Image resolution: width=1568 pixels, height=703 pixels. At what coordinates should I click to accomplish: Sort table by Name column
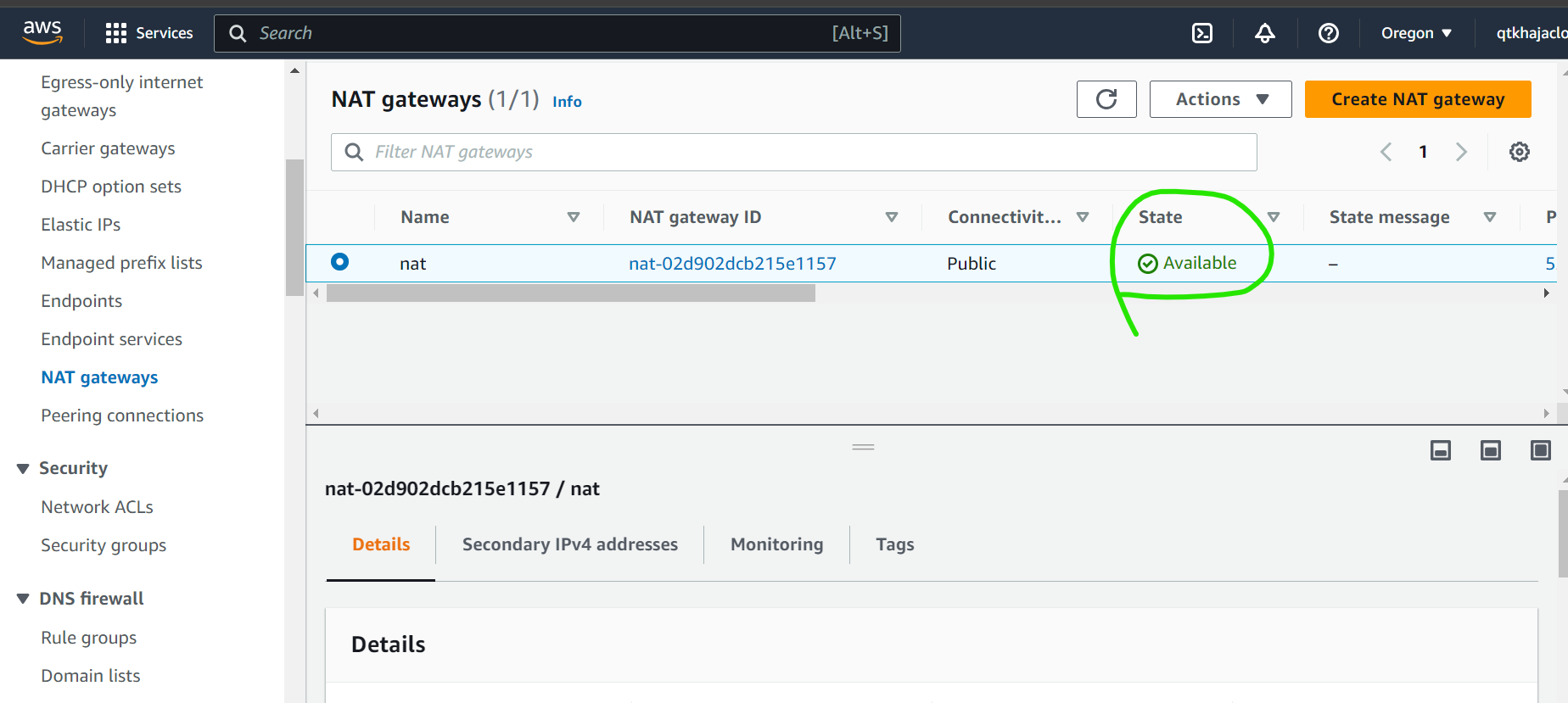tap(573, 217)
